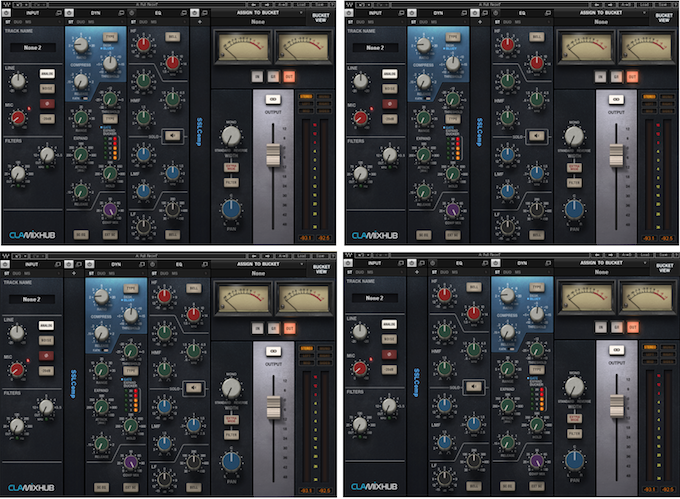Toggle EXTRA WIDE button in top-right window
This screenshot has width=680, height=499.
[574, 167]
